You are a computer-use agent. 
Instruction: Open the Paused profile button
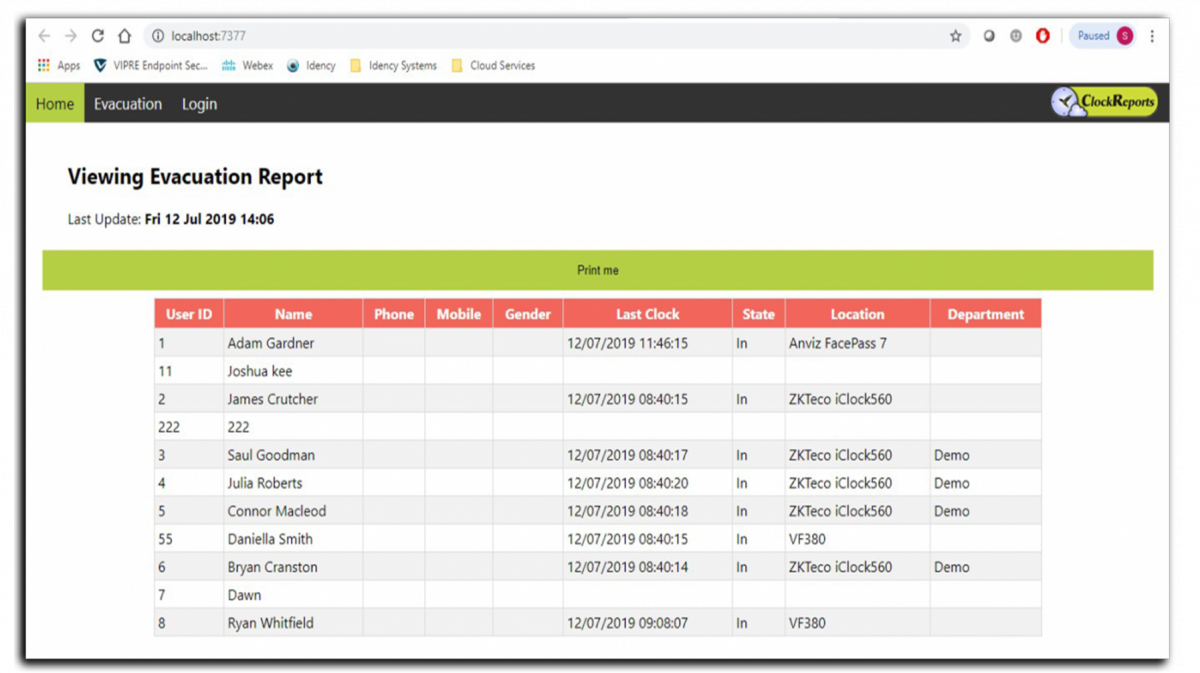click(1104, 36)
